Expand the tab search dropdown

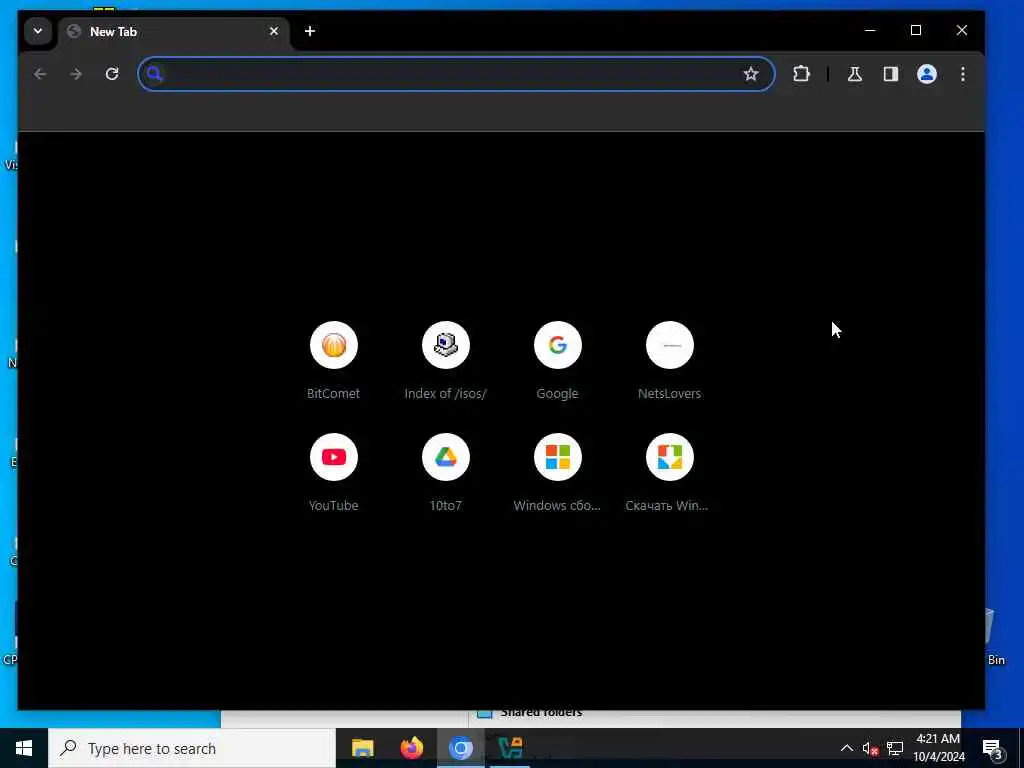pyautogui.click(x=38, y=31)
